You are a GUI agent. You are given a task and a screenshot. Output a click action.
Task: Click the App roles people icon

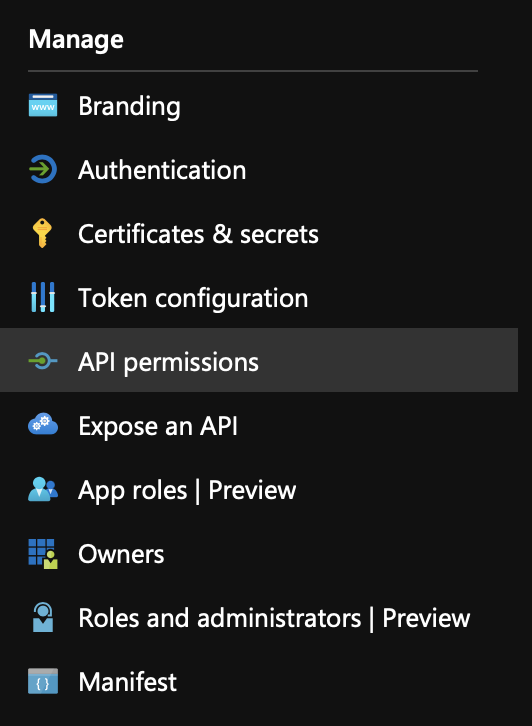point(43,489)
